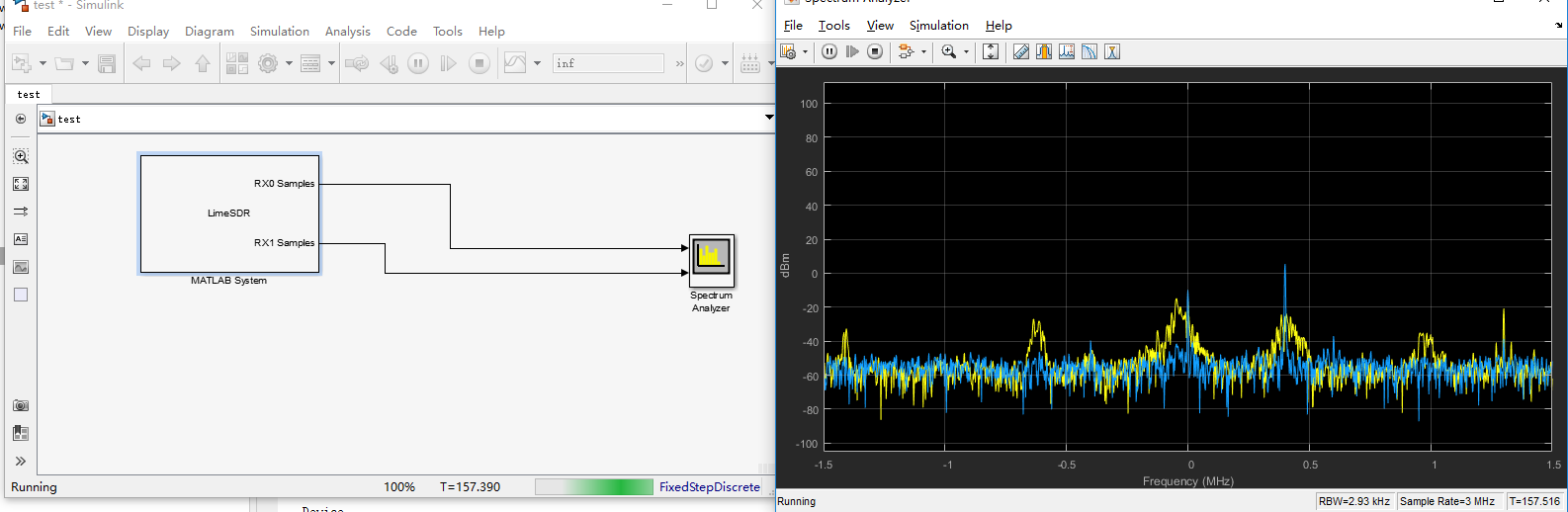This screenshot has height=512, width=1568.
Task: Open CCDF Measurements icon
Action: (x=1112, y=51)
